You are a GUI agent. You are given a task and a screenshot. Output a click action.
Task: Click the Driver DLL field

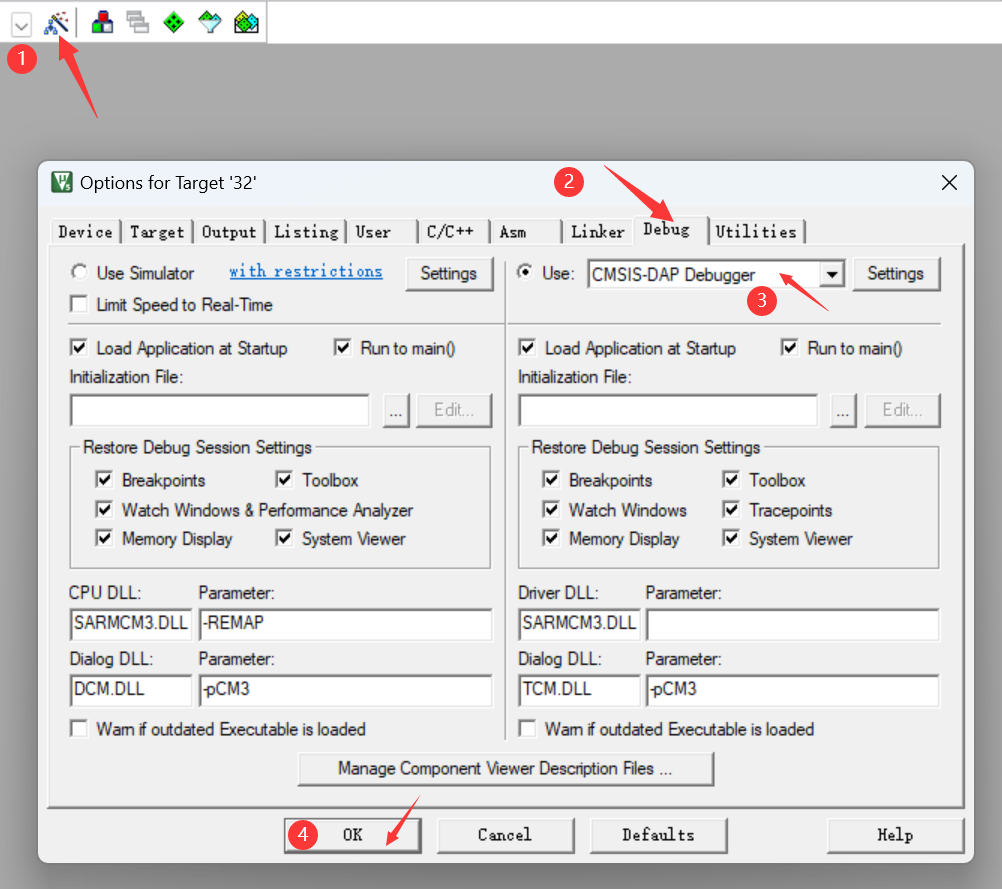580,624
